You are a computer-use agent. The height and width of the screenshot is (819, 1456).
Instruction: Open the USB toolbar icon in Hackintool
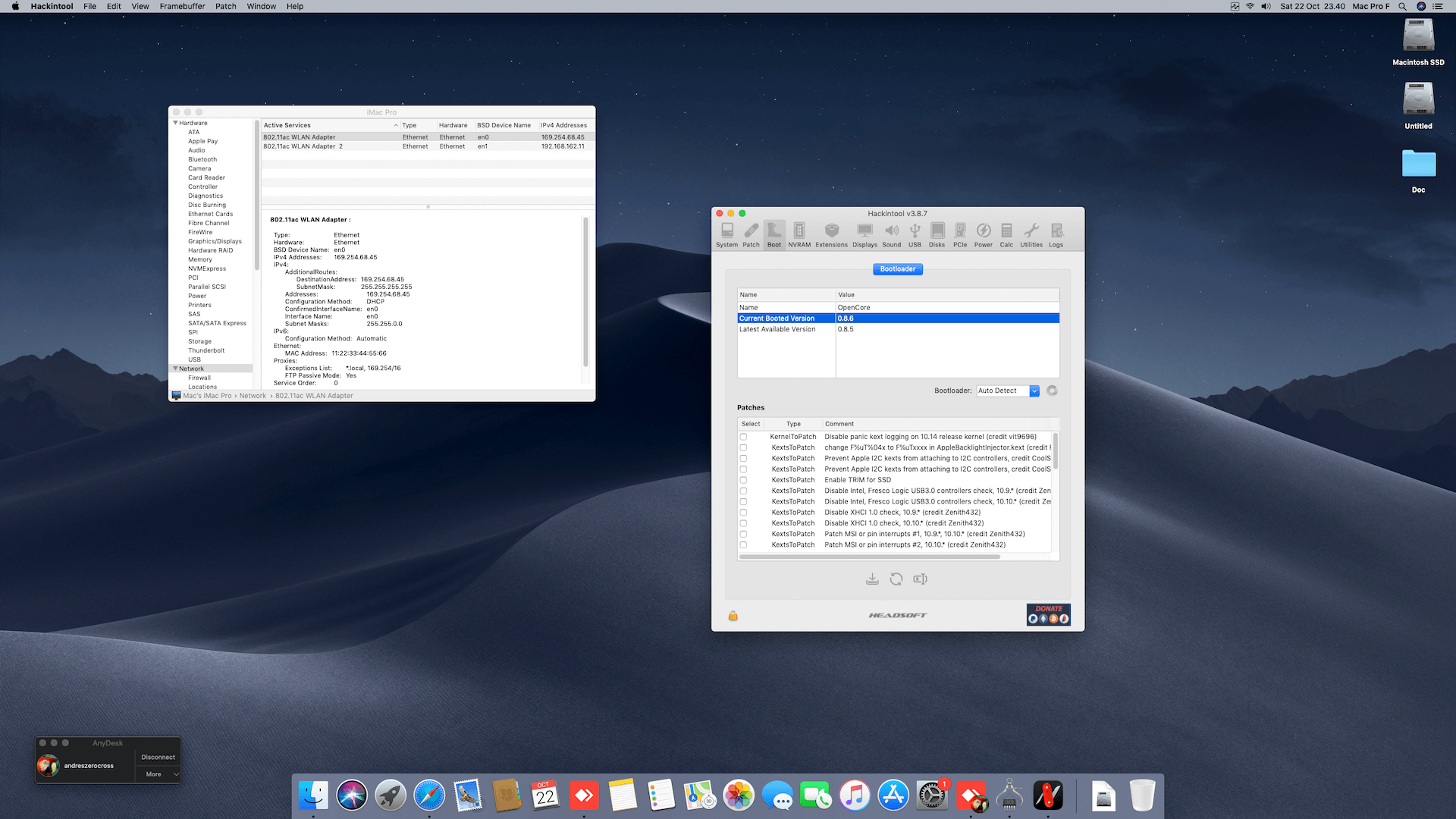[x=915, y=234]
